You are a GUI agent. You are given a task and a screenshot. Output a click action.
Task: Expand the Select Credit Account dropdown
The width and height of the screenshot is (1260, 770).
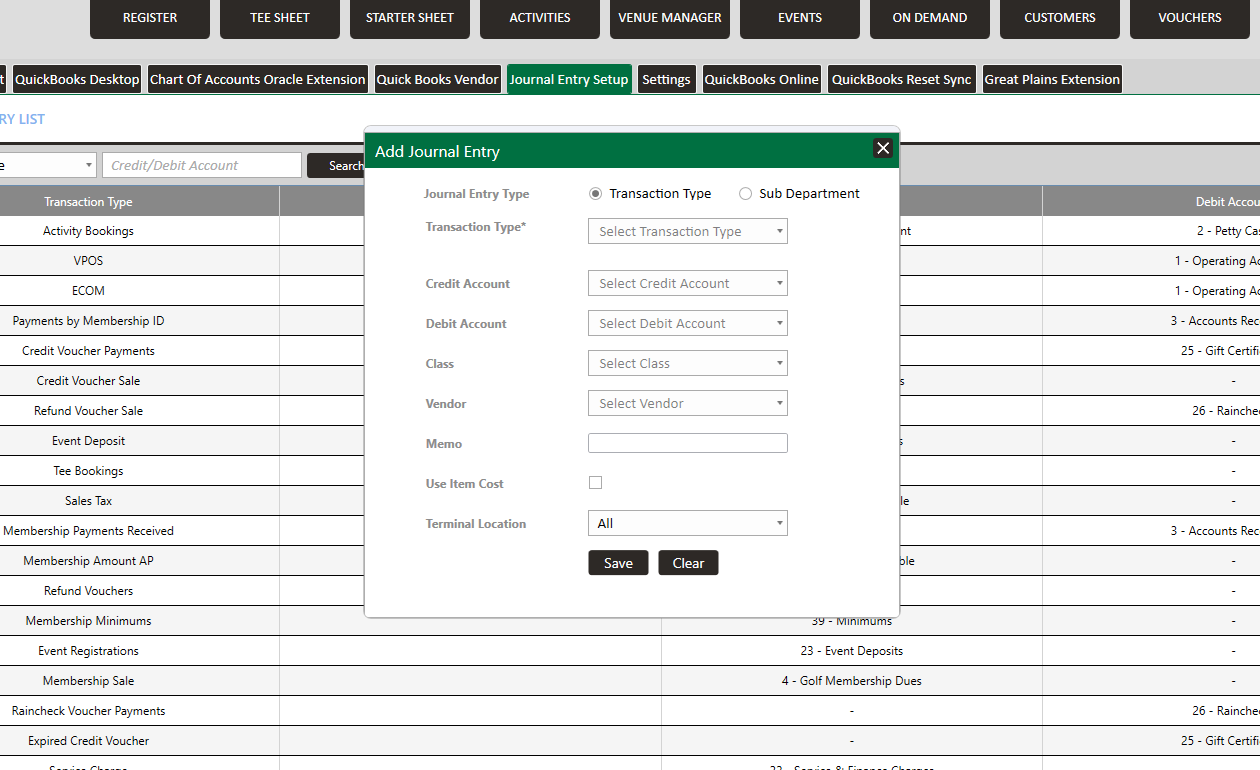coord(687,284)
